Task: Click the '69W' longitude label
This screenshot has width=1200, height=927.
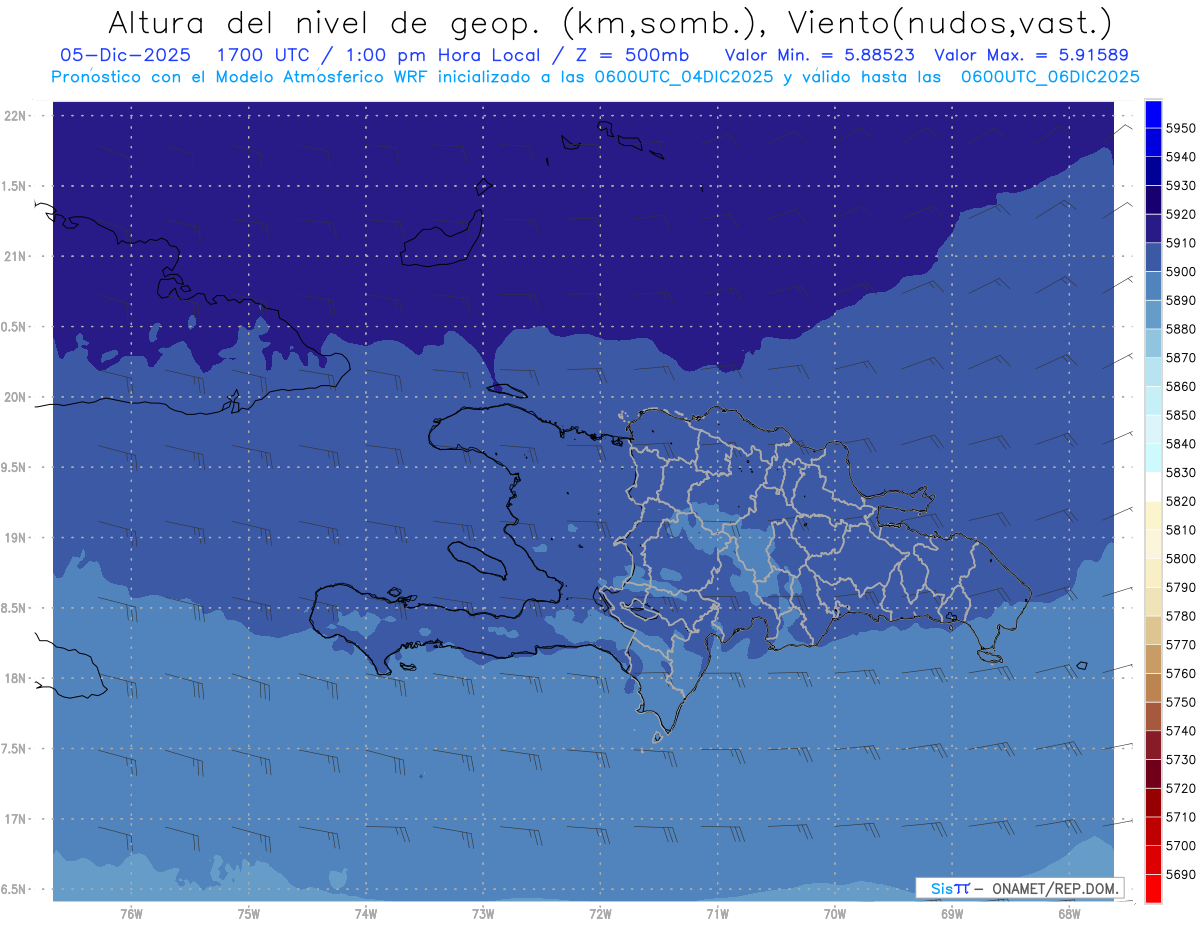Action: click(952, 914)
